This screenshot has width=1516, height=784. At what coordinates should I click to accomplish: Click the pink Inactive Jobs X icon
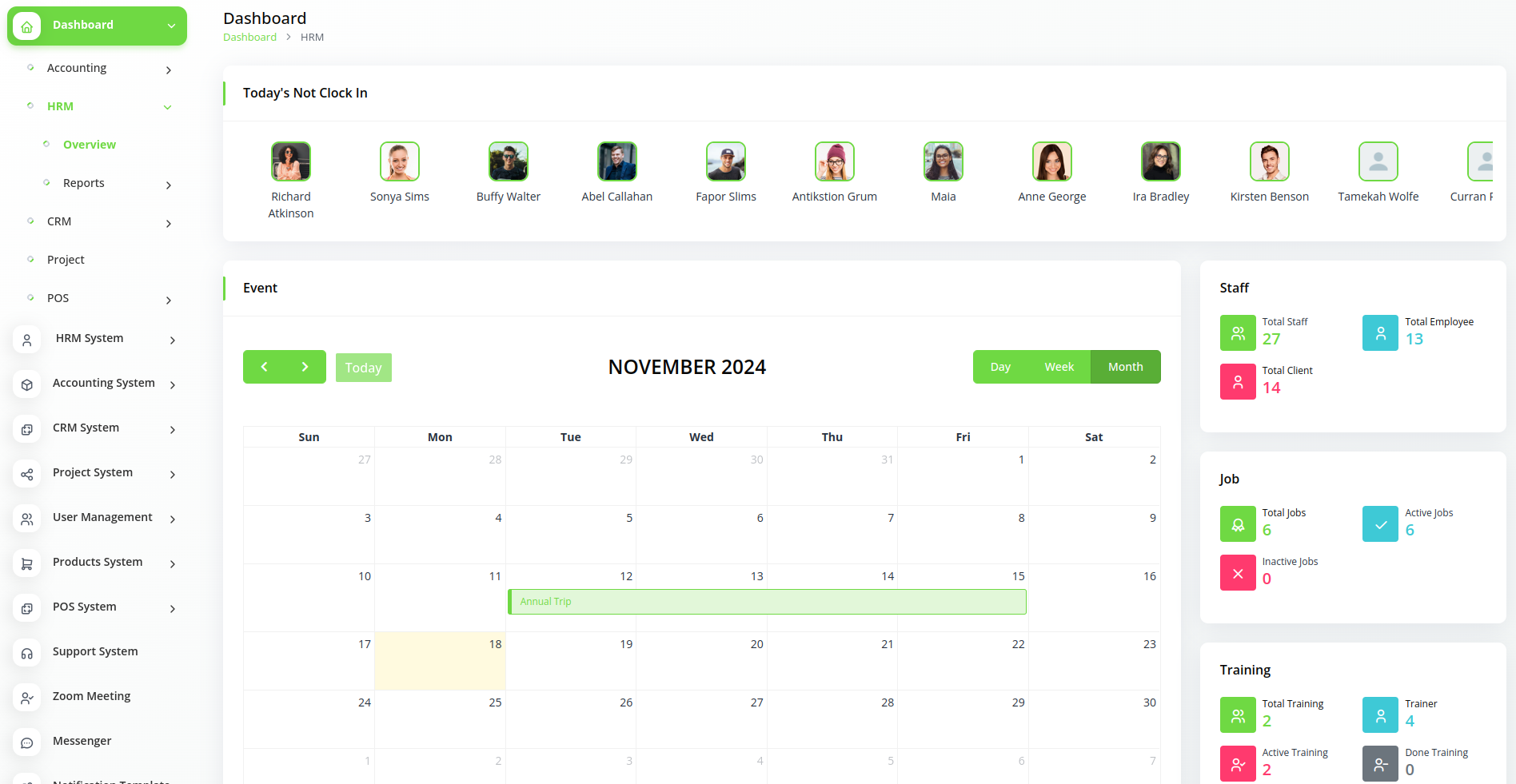click(x=1237, y=573)
